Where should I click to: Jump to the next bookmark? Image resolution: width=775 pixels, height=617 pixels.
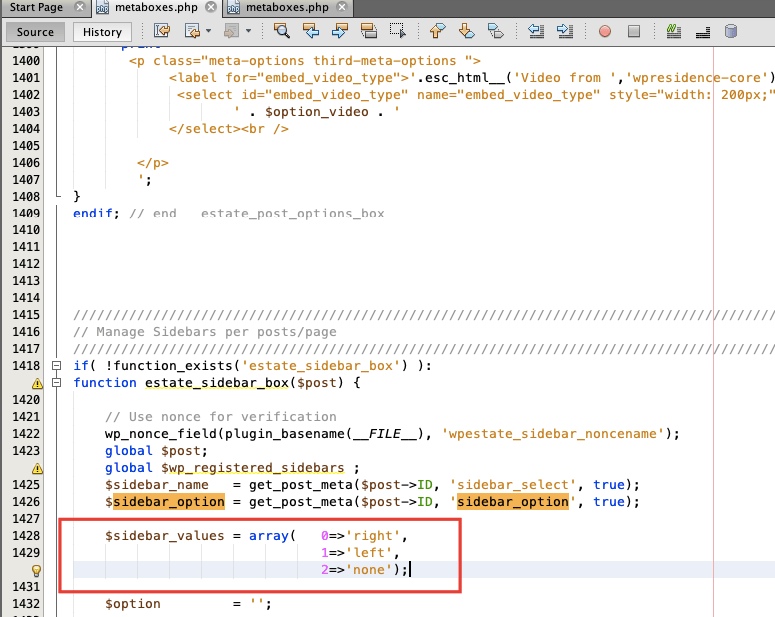tap(466, 31)
